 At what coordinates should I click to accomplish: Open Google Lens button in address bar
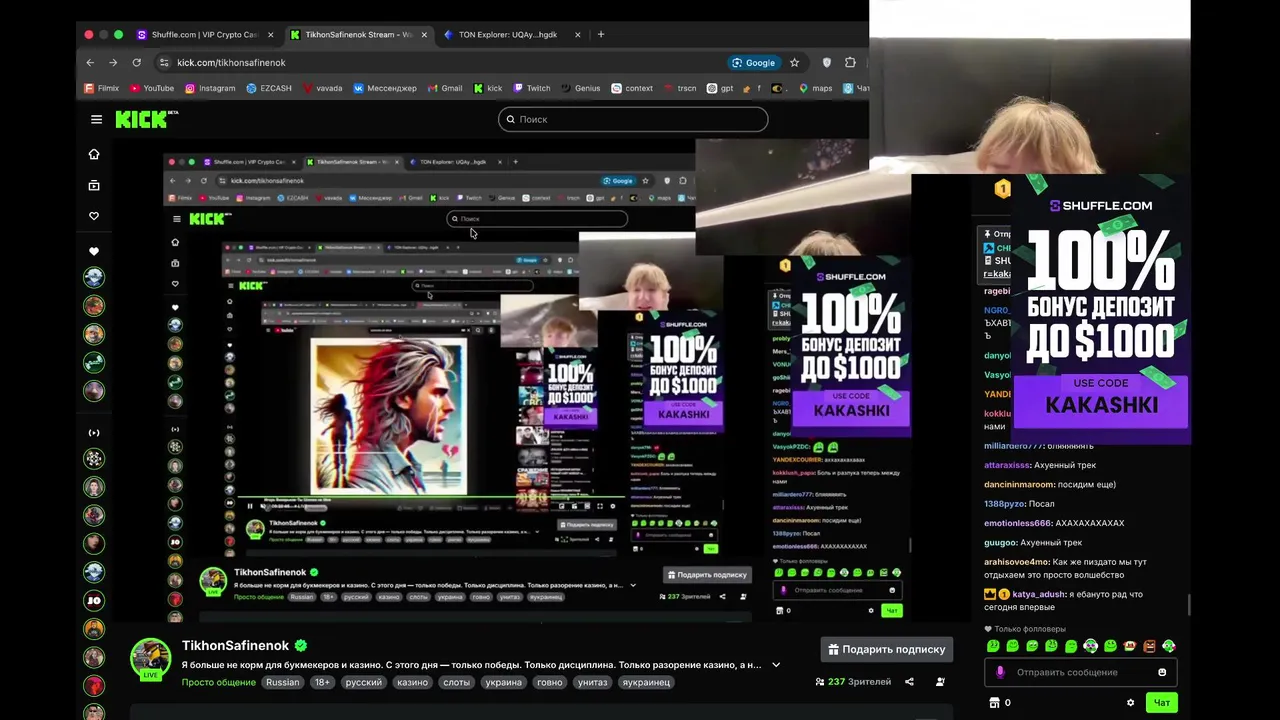click(x=754, y=62)
